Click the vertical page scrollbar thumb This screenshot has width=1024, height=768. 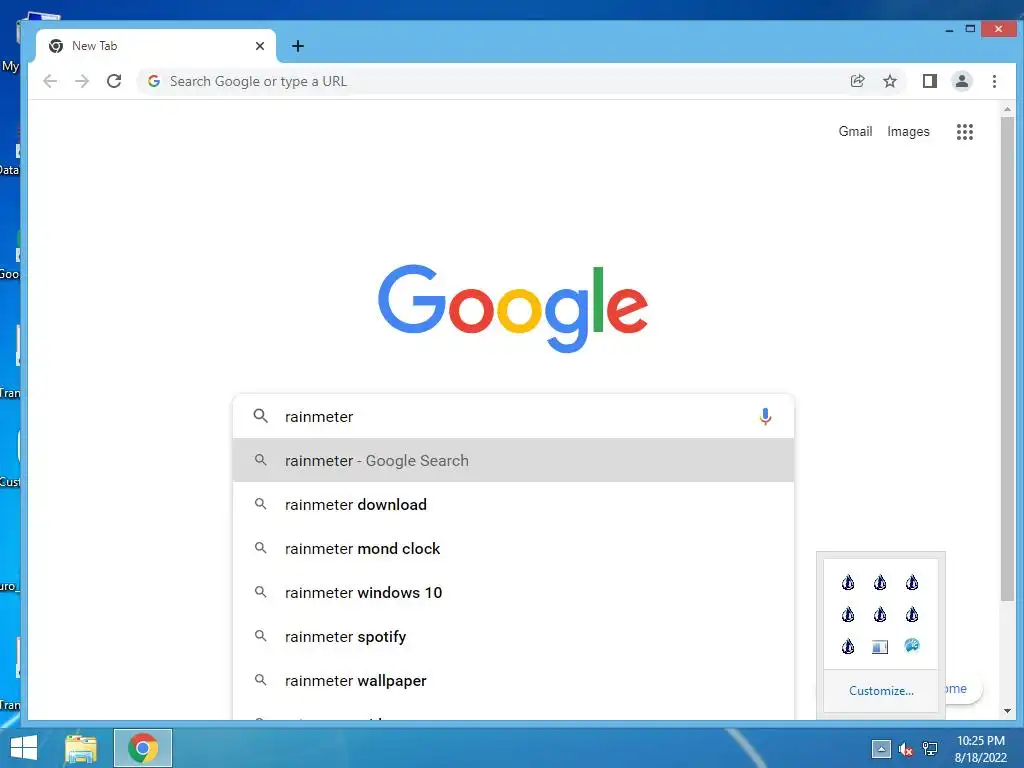coord(1007,359)
